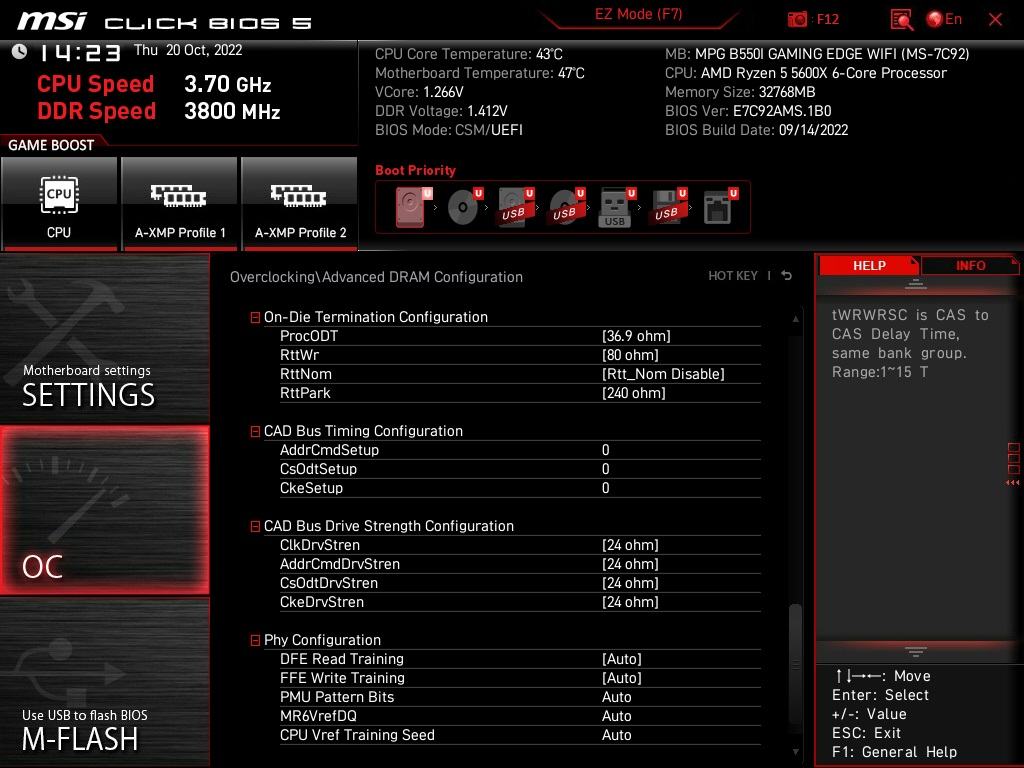The image size is (1024, 768).
Task: Click the settings list scroll up arrow
Action: pyautogui.click(x=795, y=319)
